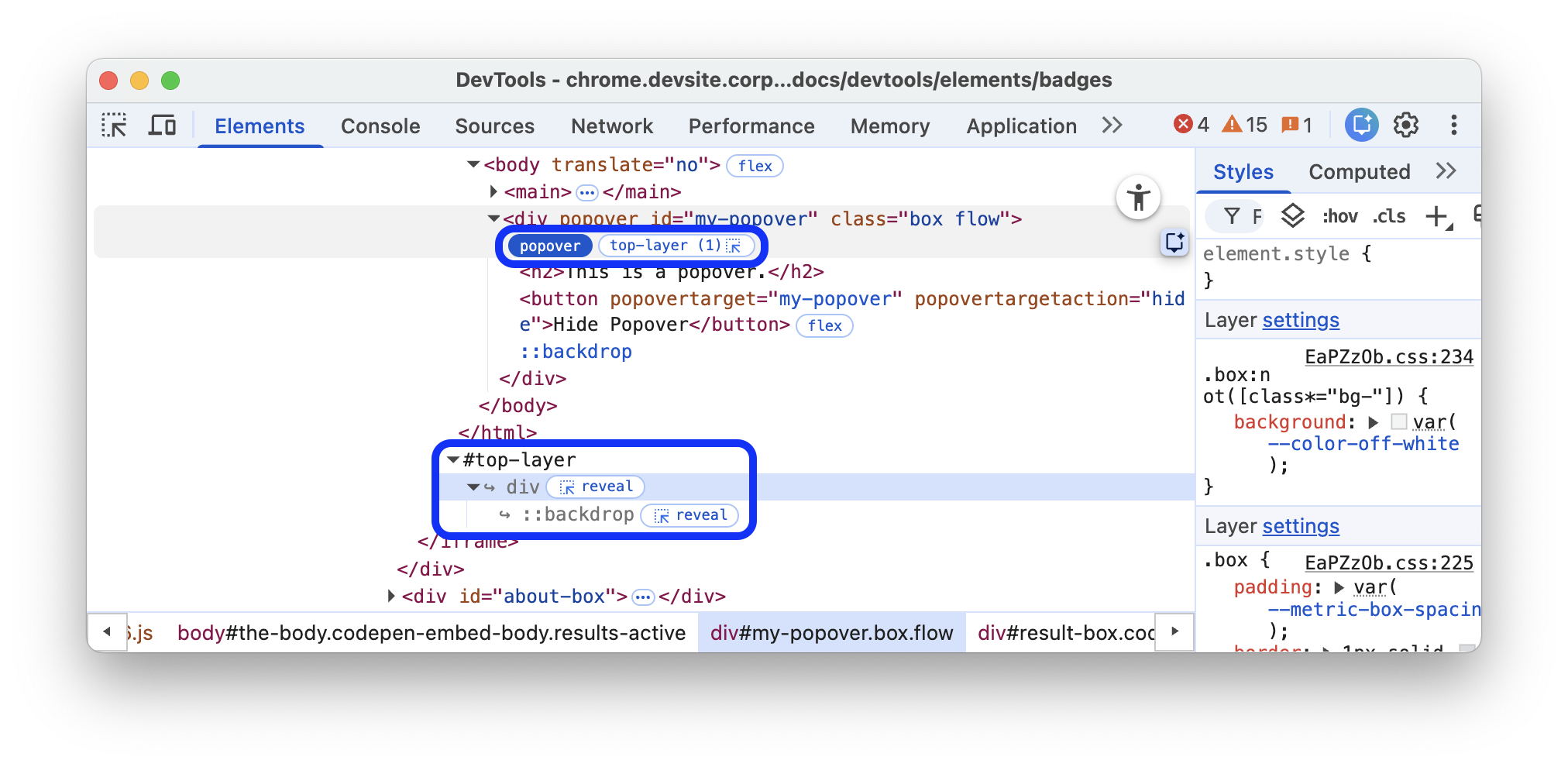Image resolution: width=1568 pixels, height=767 pixels.
Task: Open the customize DevTools three-dot menu
Action: point(1455,125)
